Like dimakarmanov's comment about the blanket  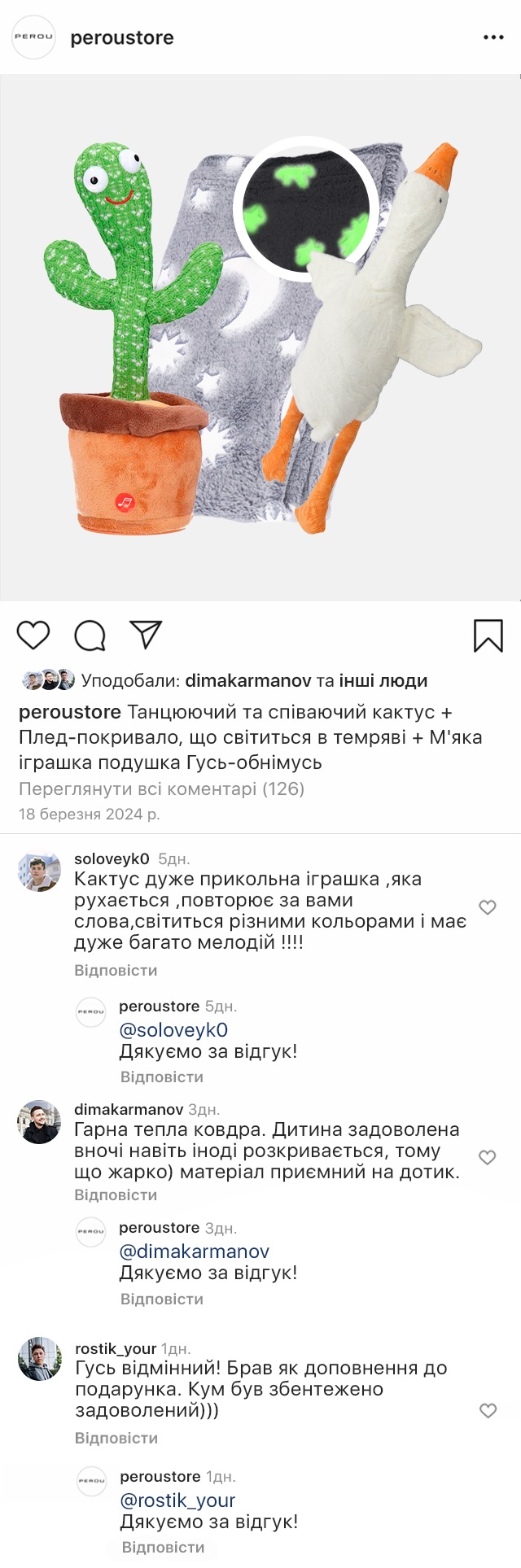click(488, 1157)
